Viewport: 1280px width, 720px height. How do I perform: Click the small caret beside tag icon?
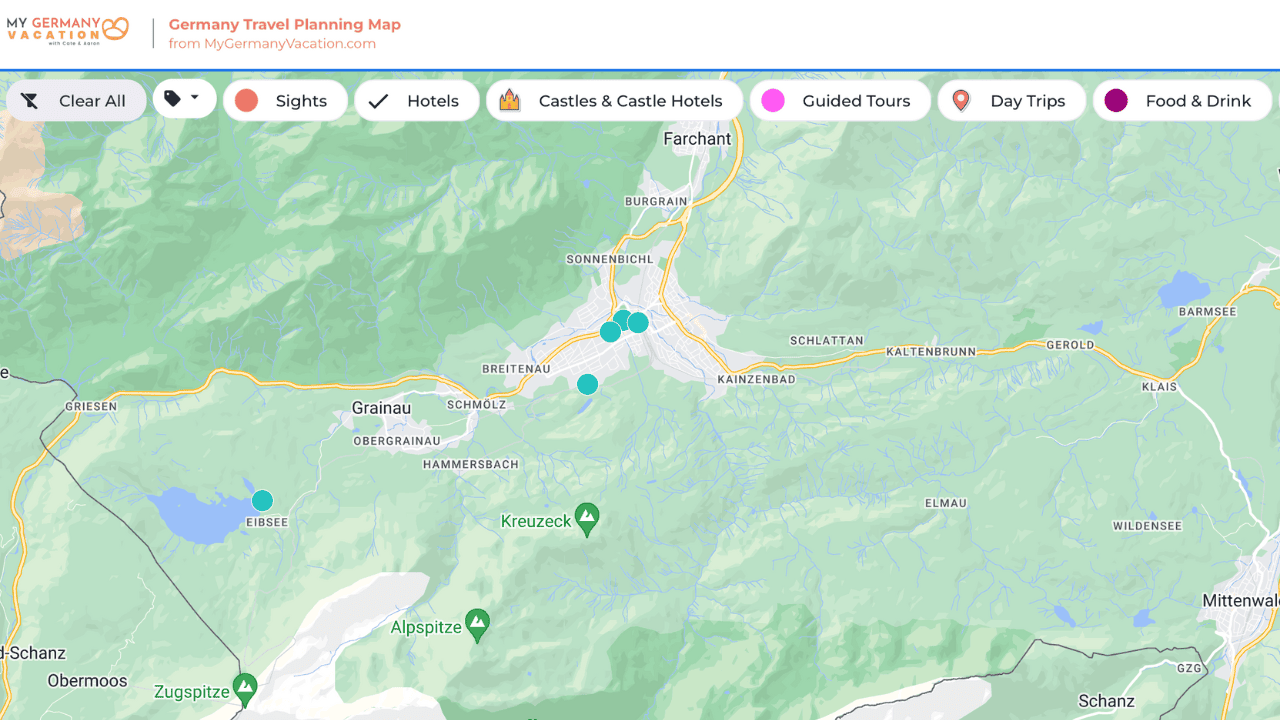[195, 98]
